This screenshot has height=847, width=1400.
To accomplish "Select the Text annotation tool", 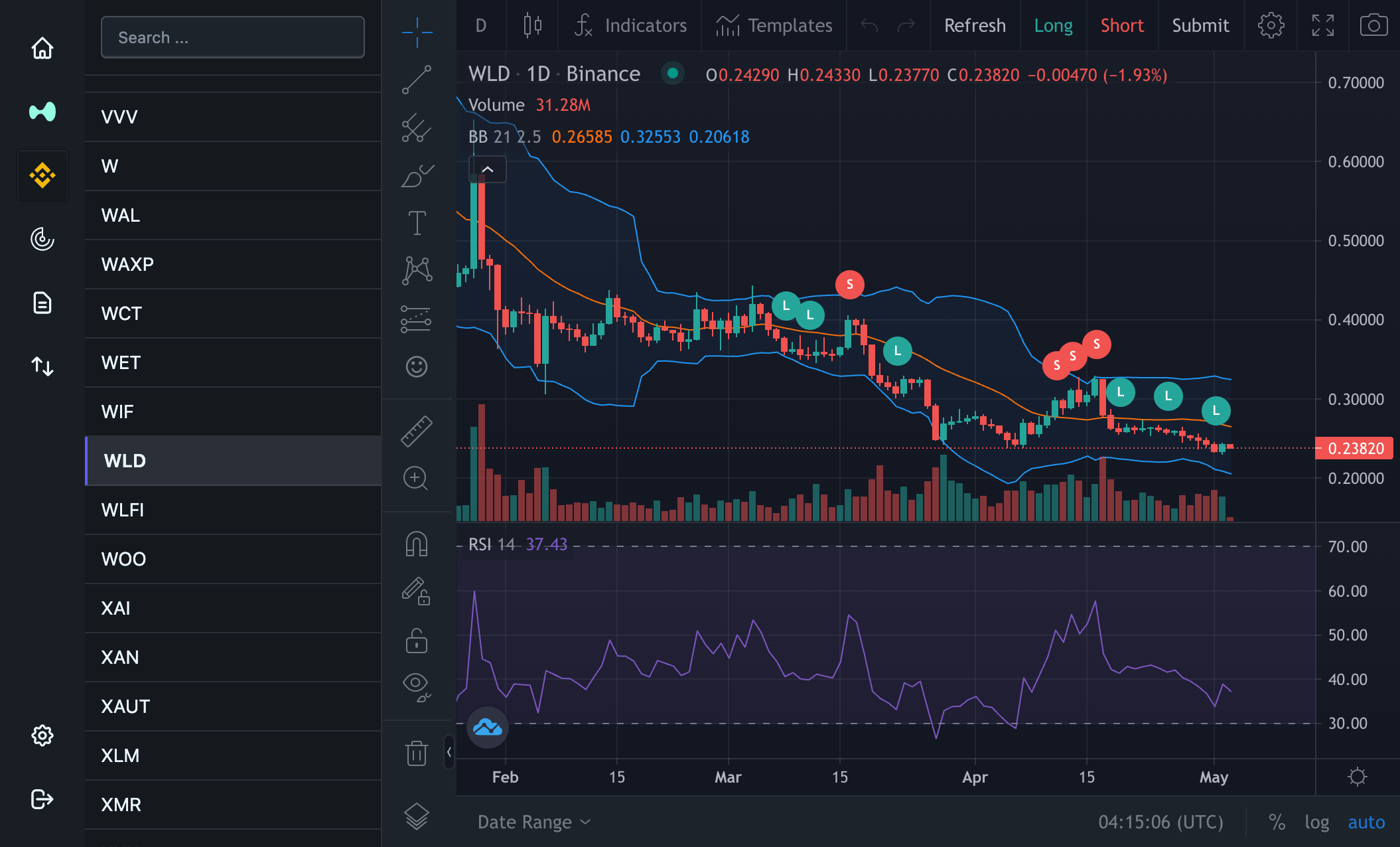I will (x=417, y=223).
